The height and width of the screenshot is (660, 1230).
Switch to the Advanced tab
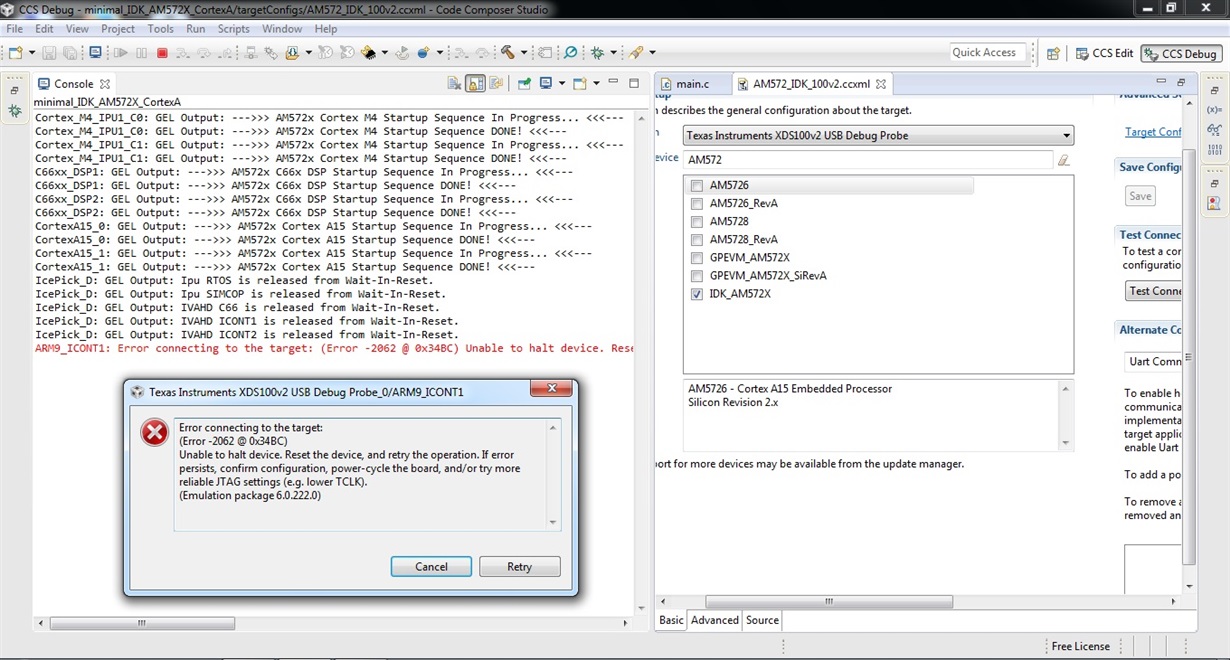point(715,620)
